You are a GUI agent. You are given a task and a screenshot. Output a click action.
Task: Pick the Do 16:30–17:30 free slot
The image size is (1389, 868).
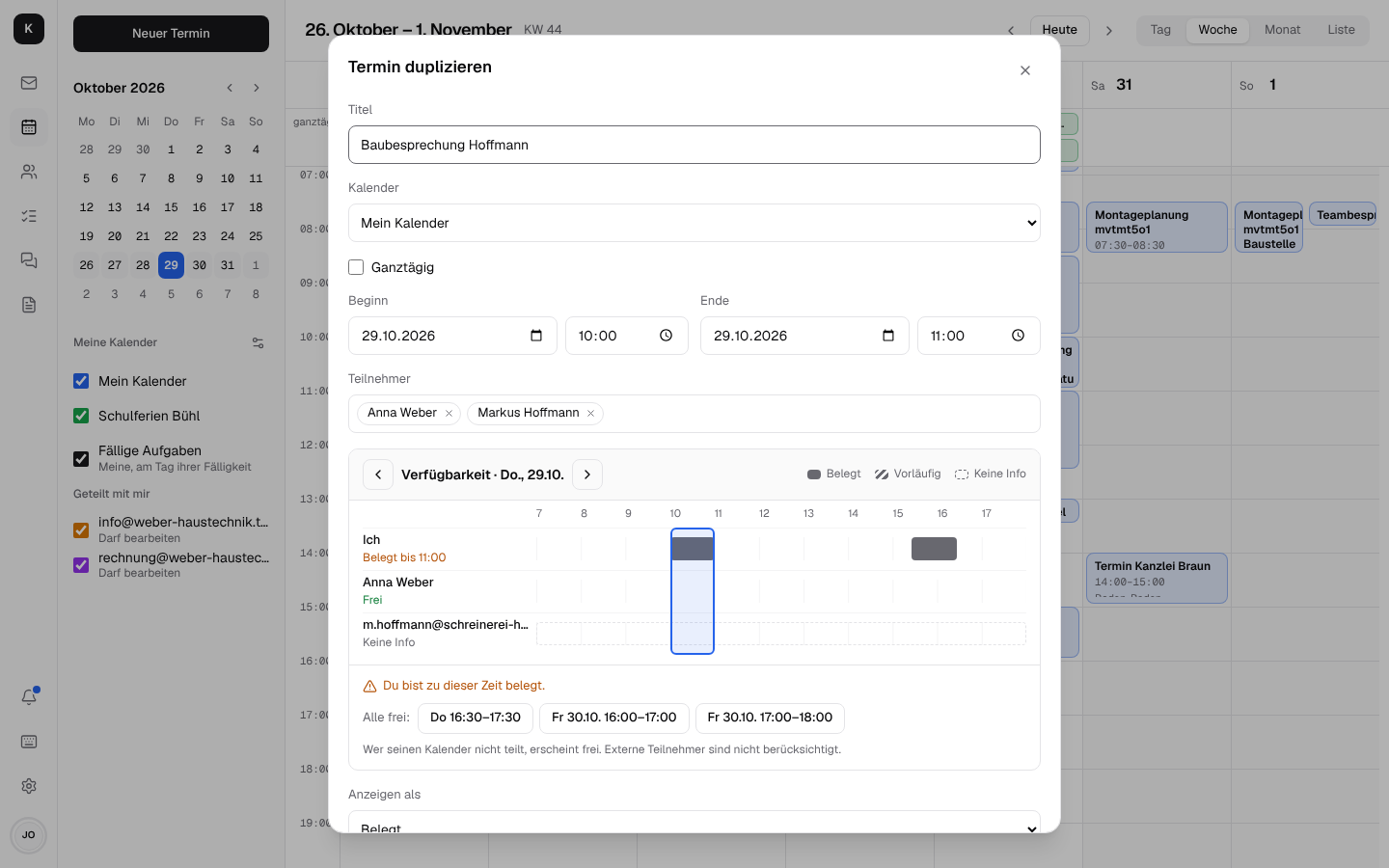476,718
